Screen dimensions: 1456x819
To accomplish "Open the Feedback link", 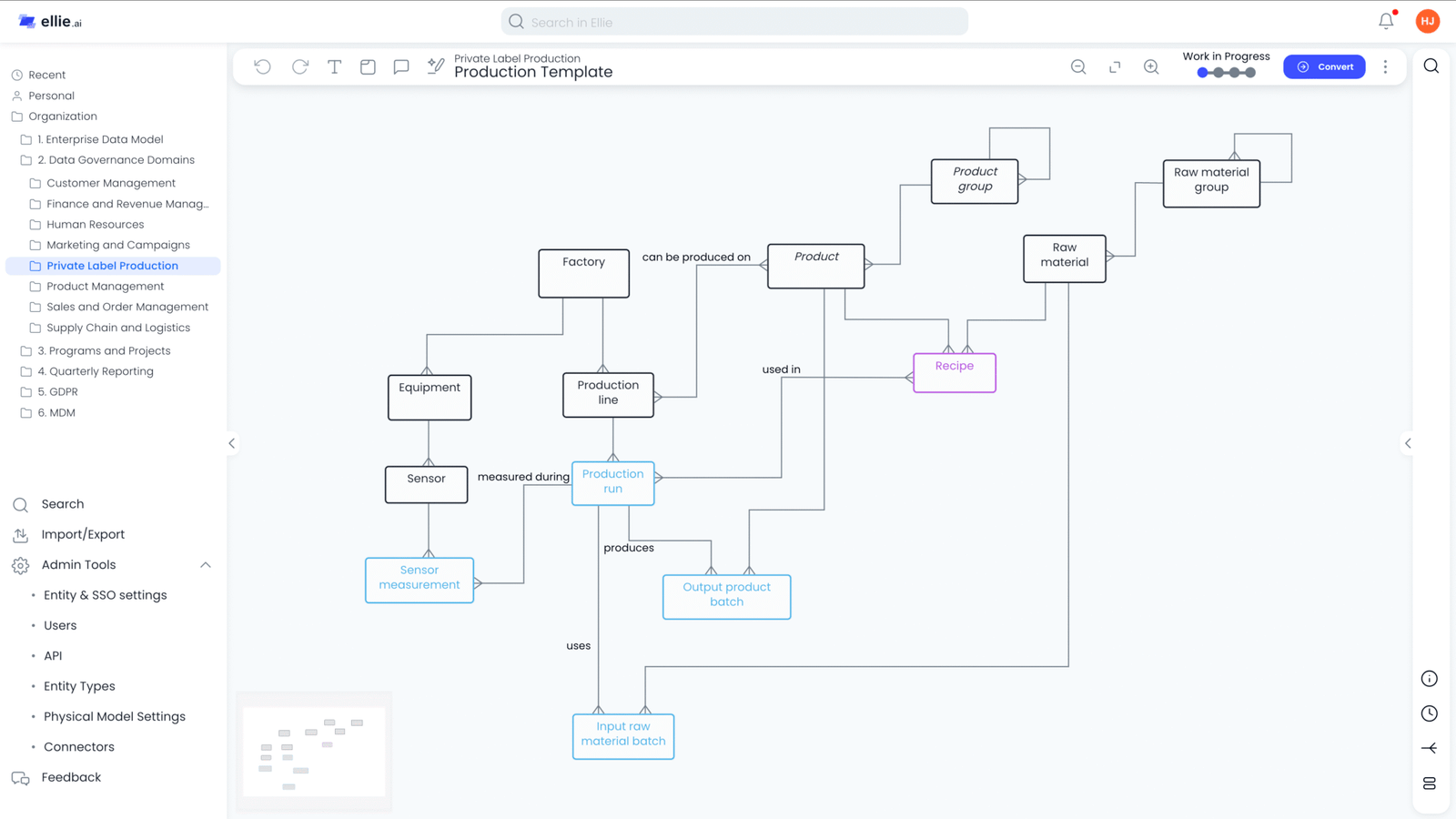I will (71, 777).
